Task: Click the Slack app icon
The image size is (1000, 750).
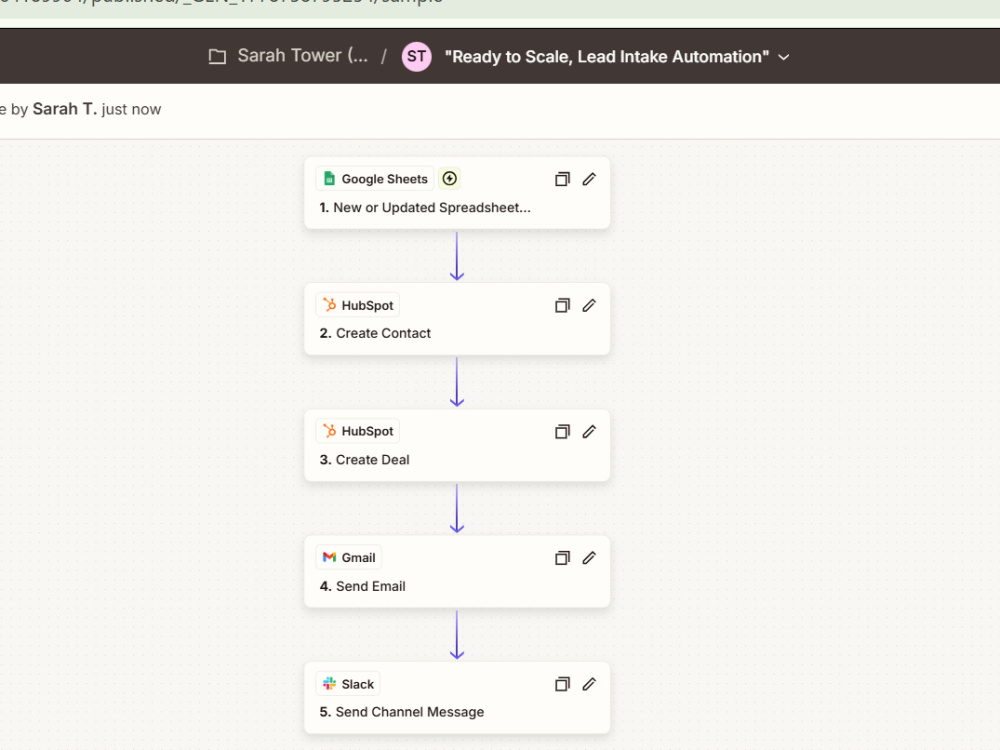Action: coord(329,684)
